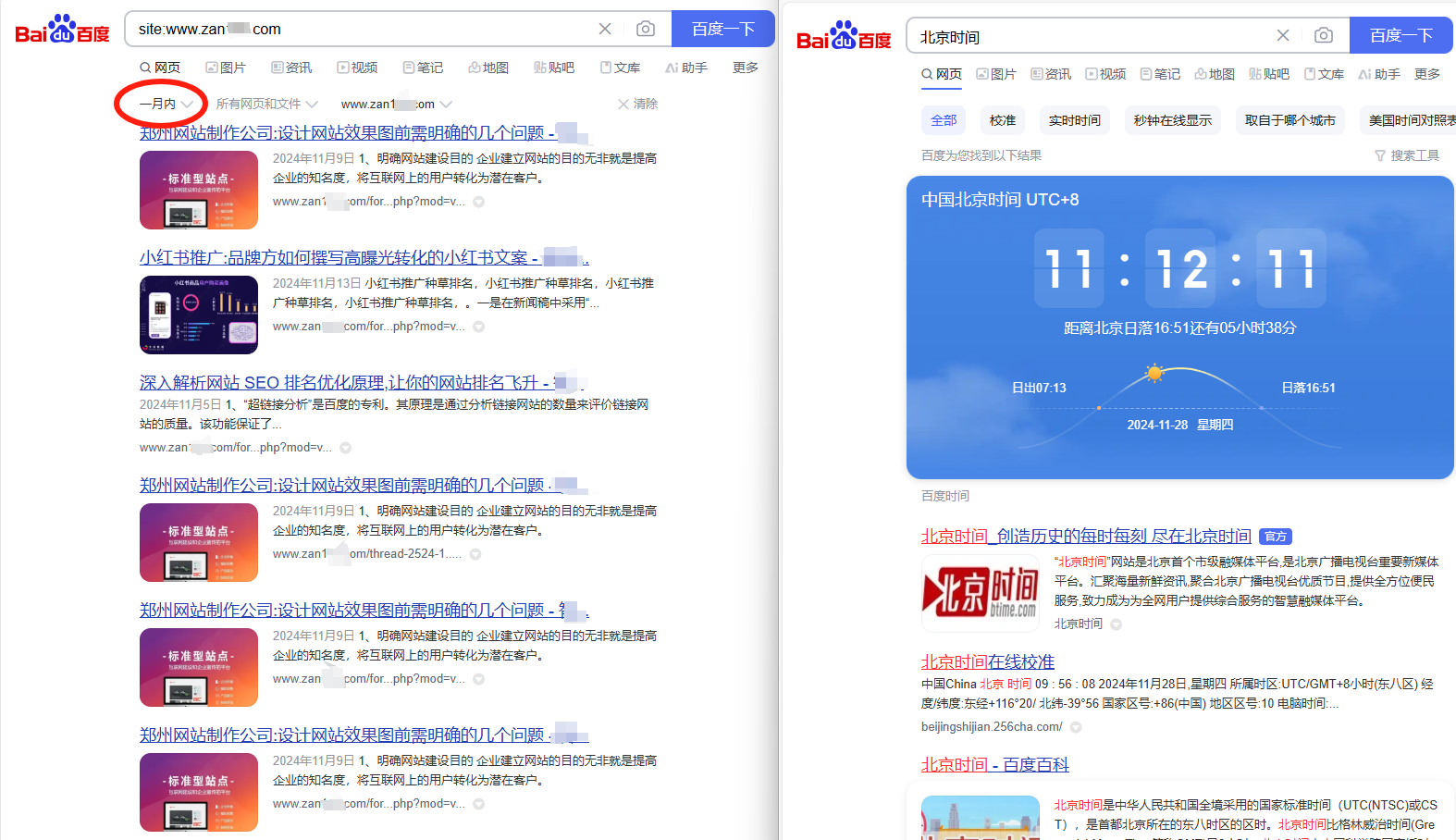Open 小红书推广 result title link
The width and height of the screenshot is (1456, 840).
pyautogui.click(x=364, y=257)
